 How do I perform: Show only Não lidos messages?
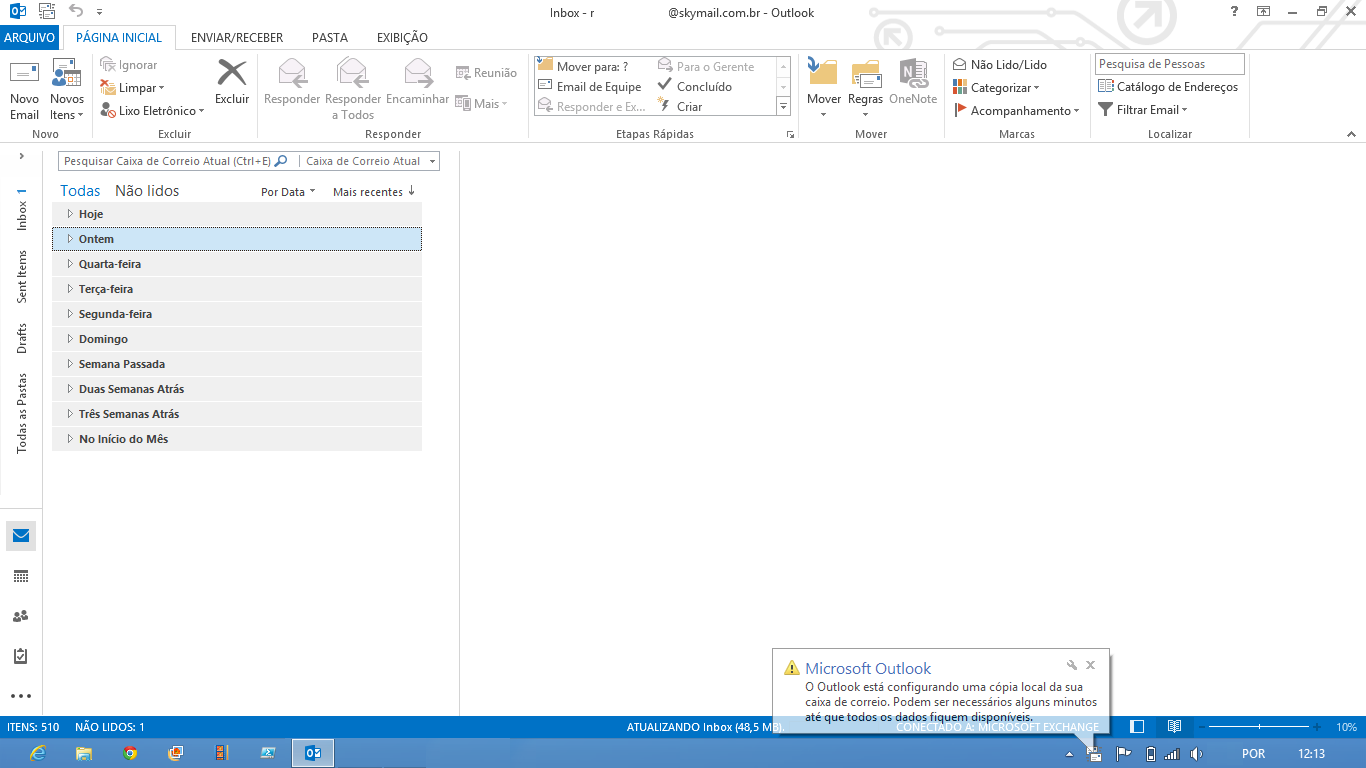point(147,191)
